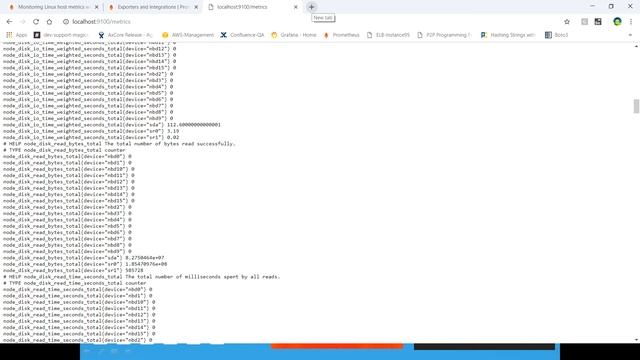The image size is (640, 360).
Task: Click the grey extension icon after the star
Action: point(584,22)
